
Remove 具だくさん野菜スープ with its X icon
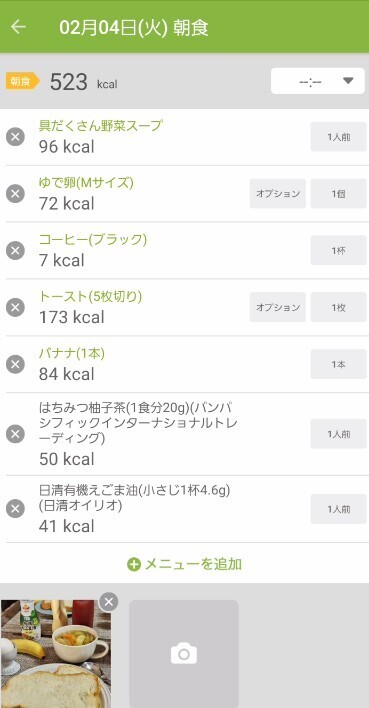(15, 137)
